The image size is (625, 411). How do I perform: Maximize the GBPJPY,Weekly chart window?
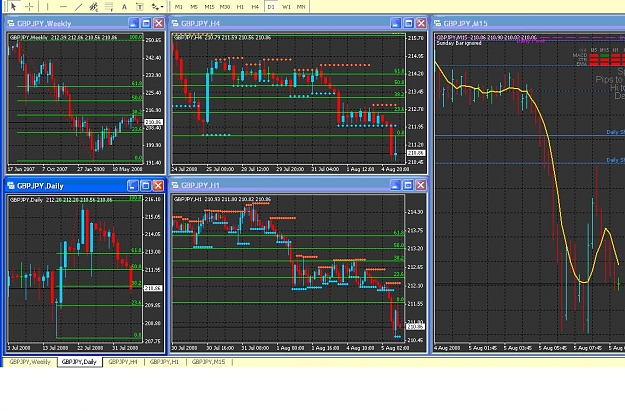[146, 23]
